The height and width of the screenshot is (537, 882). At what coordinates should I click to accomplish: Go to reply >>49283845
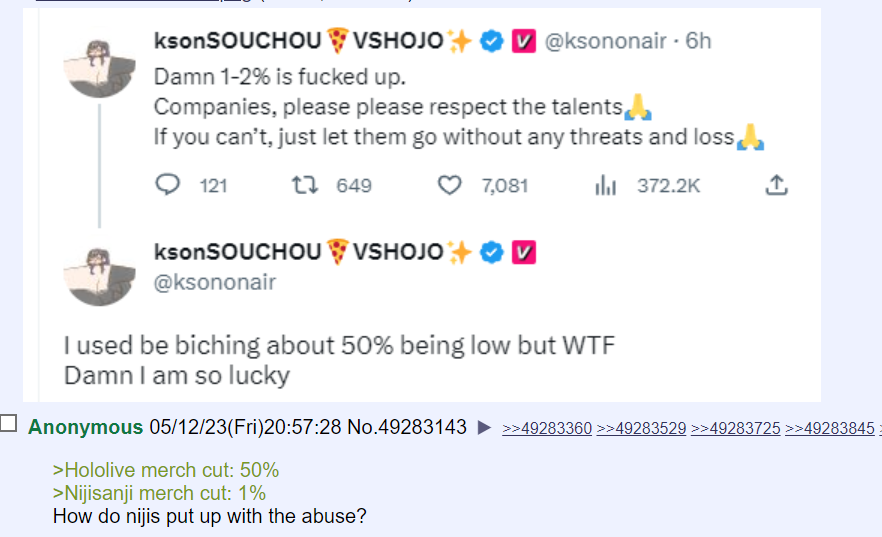point(829,429)
